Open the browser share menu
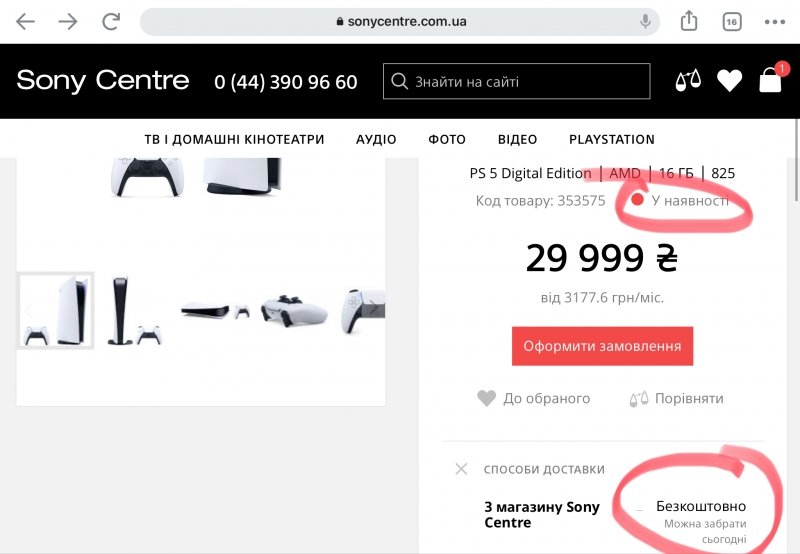The width and height of the screenshot is (800, 554). [689, 21]
